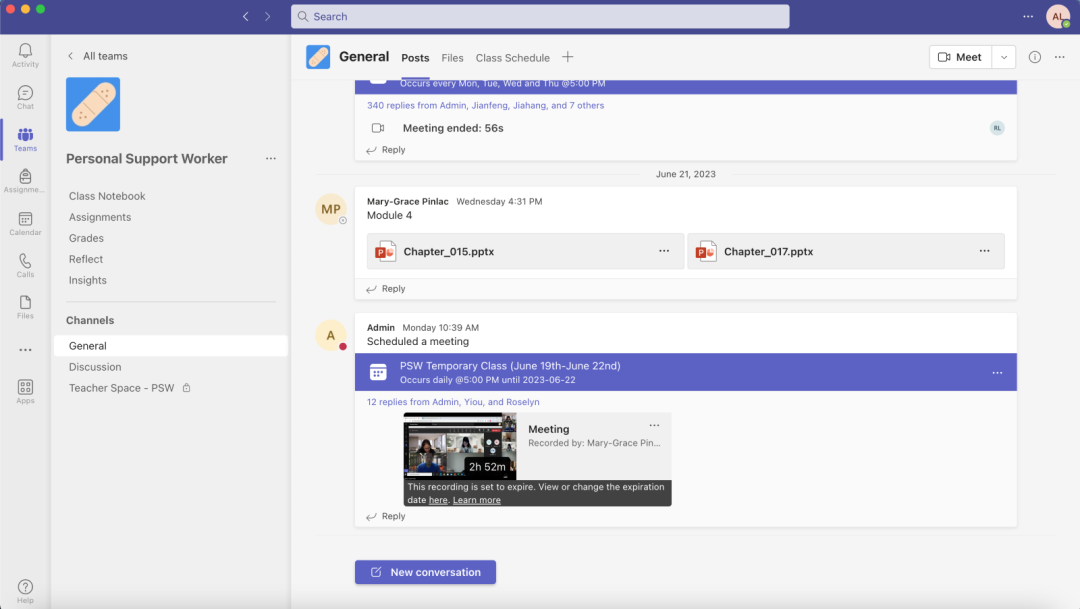Add a new tab with plus icon

[x=568, y=57]
